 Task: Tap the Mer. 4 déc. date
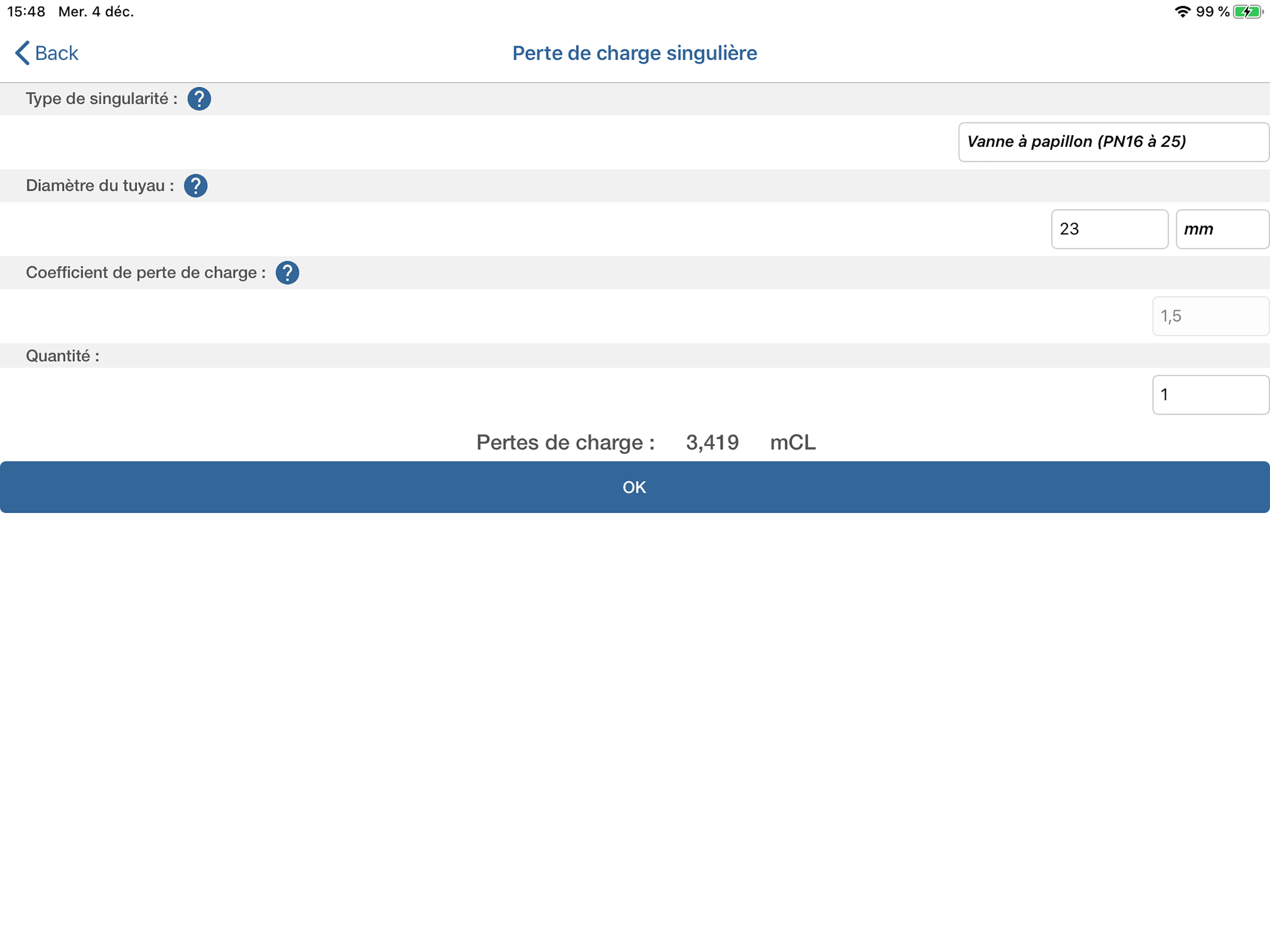(96, 12)
